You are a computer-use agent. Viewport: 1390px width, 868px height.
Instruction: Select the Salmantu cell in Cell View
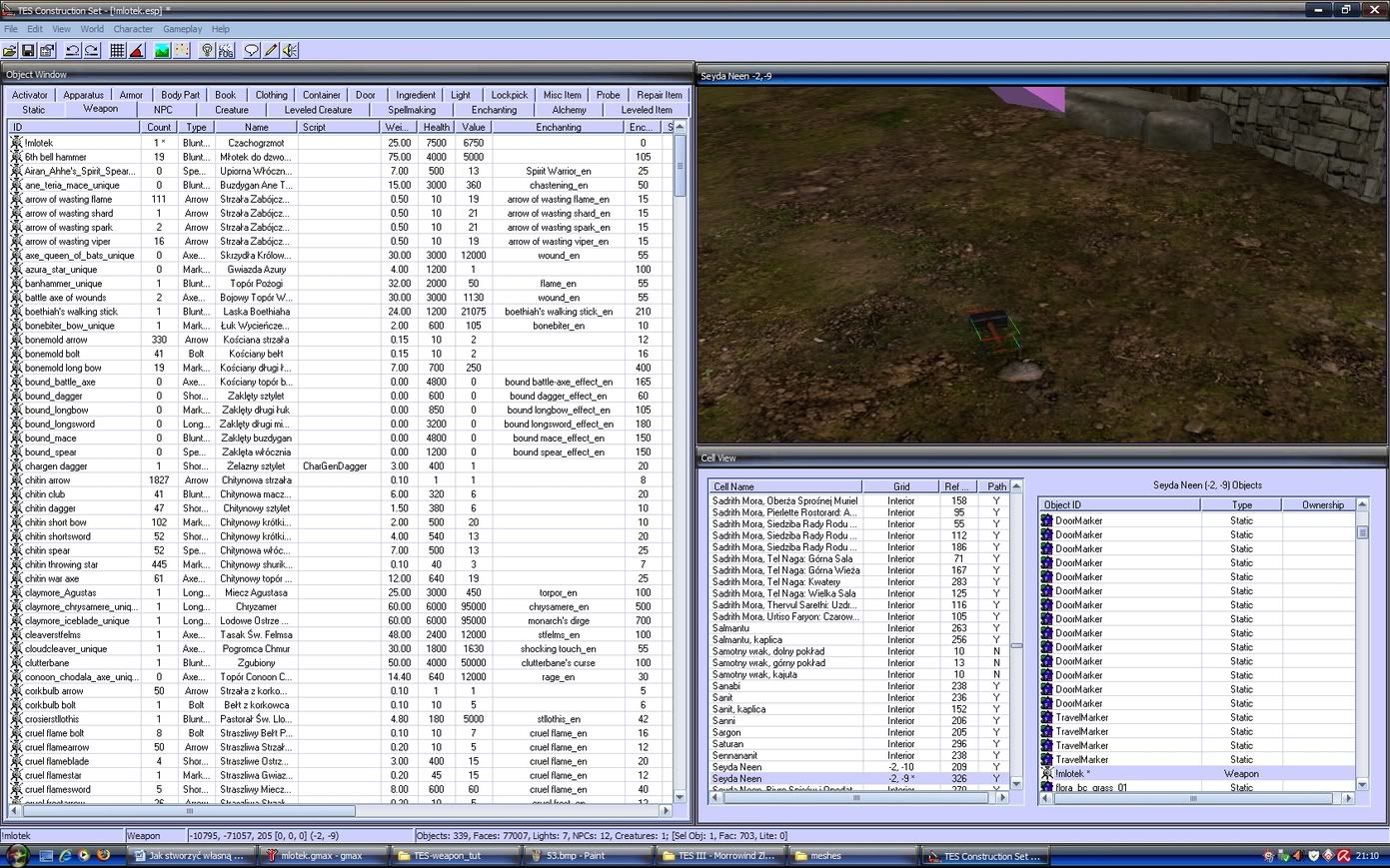coord(859,628)
